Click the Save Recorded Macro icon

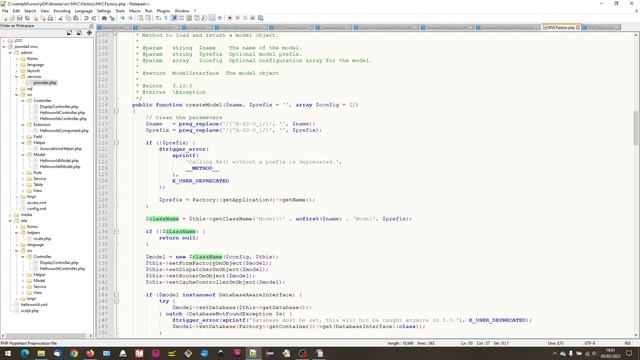coord(260,18)
